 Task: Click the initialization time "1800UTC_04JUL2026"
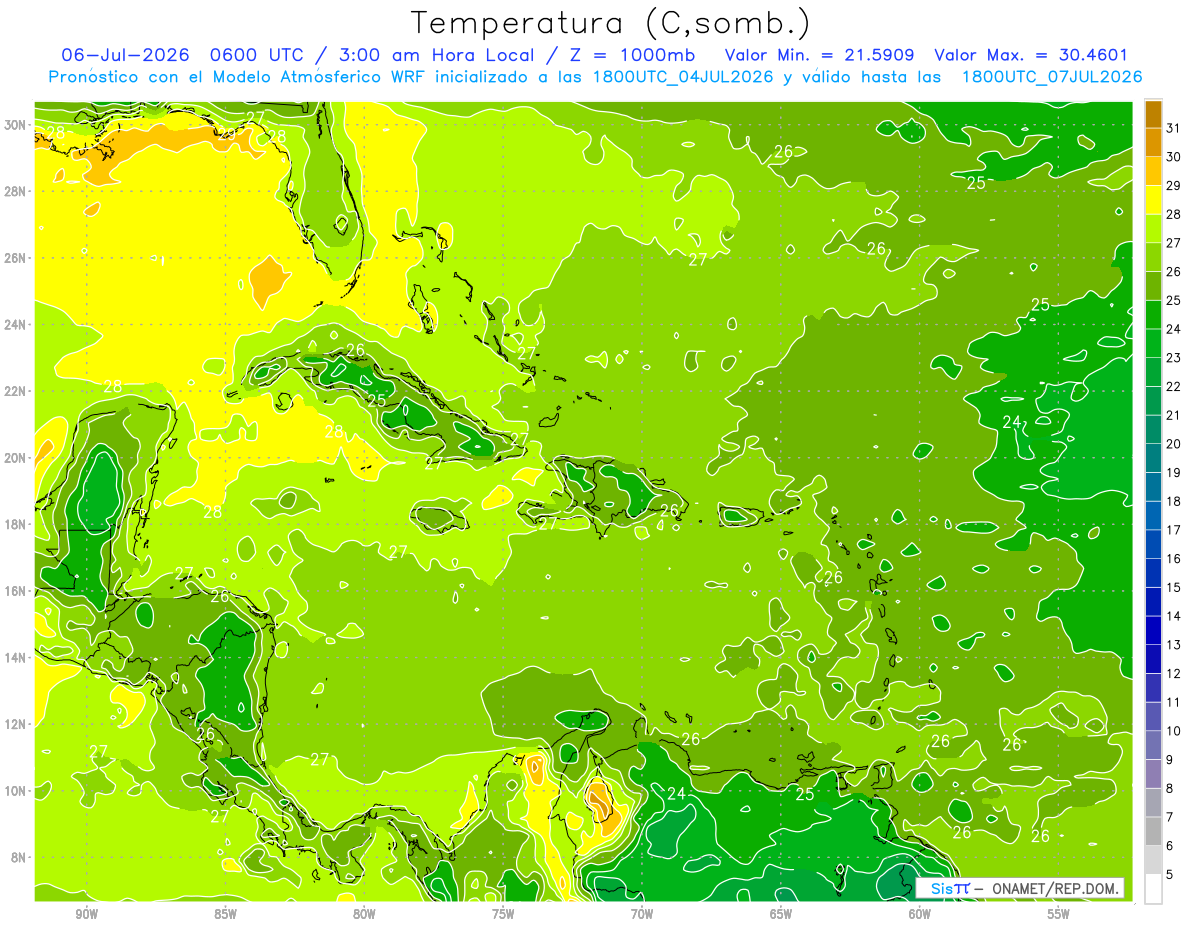tap(682, 77)
